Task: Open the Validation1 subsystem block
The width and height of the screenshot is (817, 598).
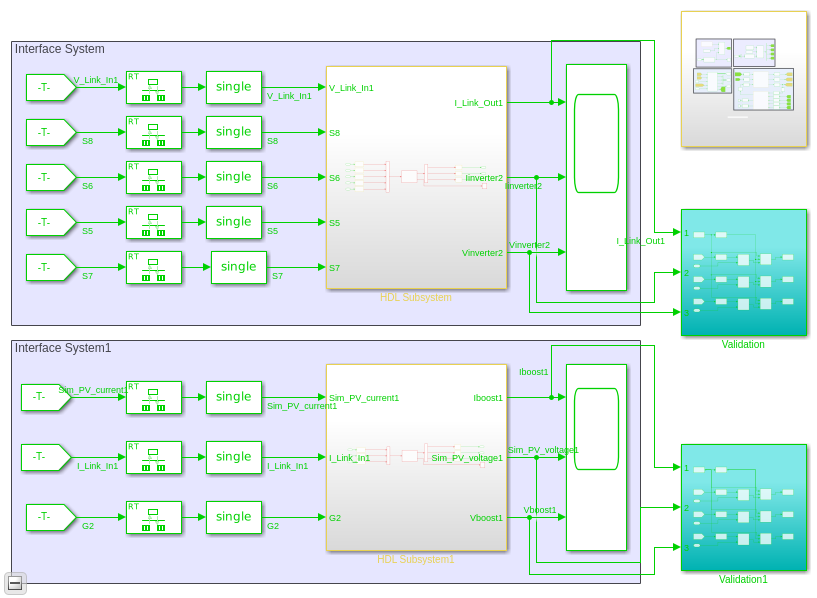Action: pos(744,508)
